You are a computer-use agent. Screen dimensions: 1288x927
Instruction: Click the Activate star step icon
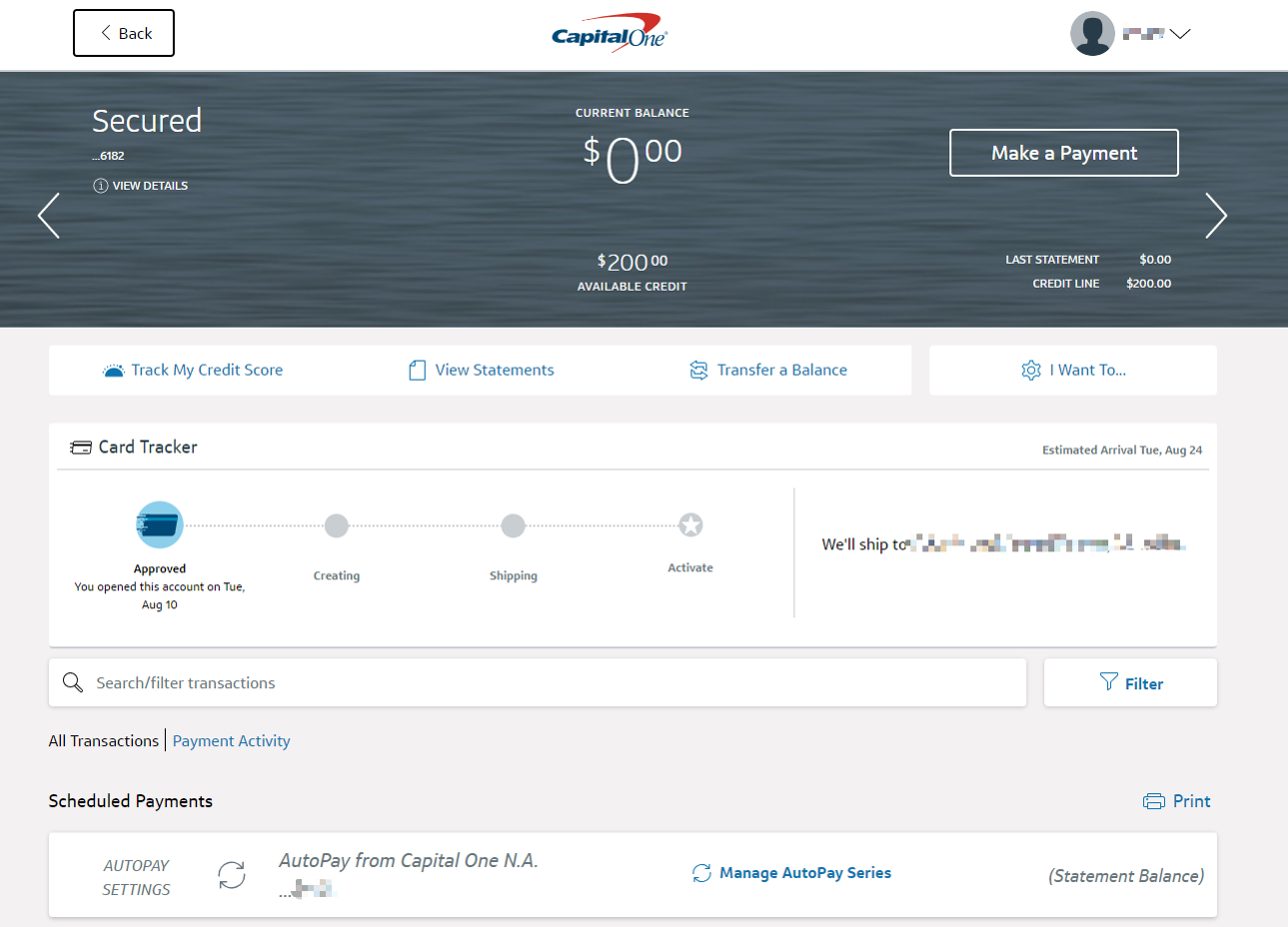(690, 524)
